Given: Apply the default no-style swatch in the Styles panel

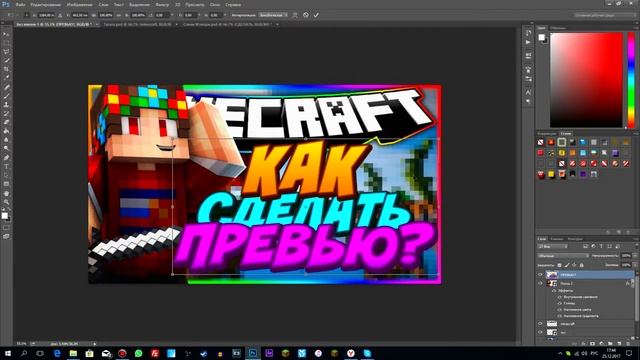Looking at the screenshot, I should pos(540,142).
